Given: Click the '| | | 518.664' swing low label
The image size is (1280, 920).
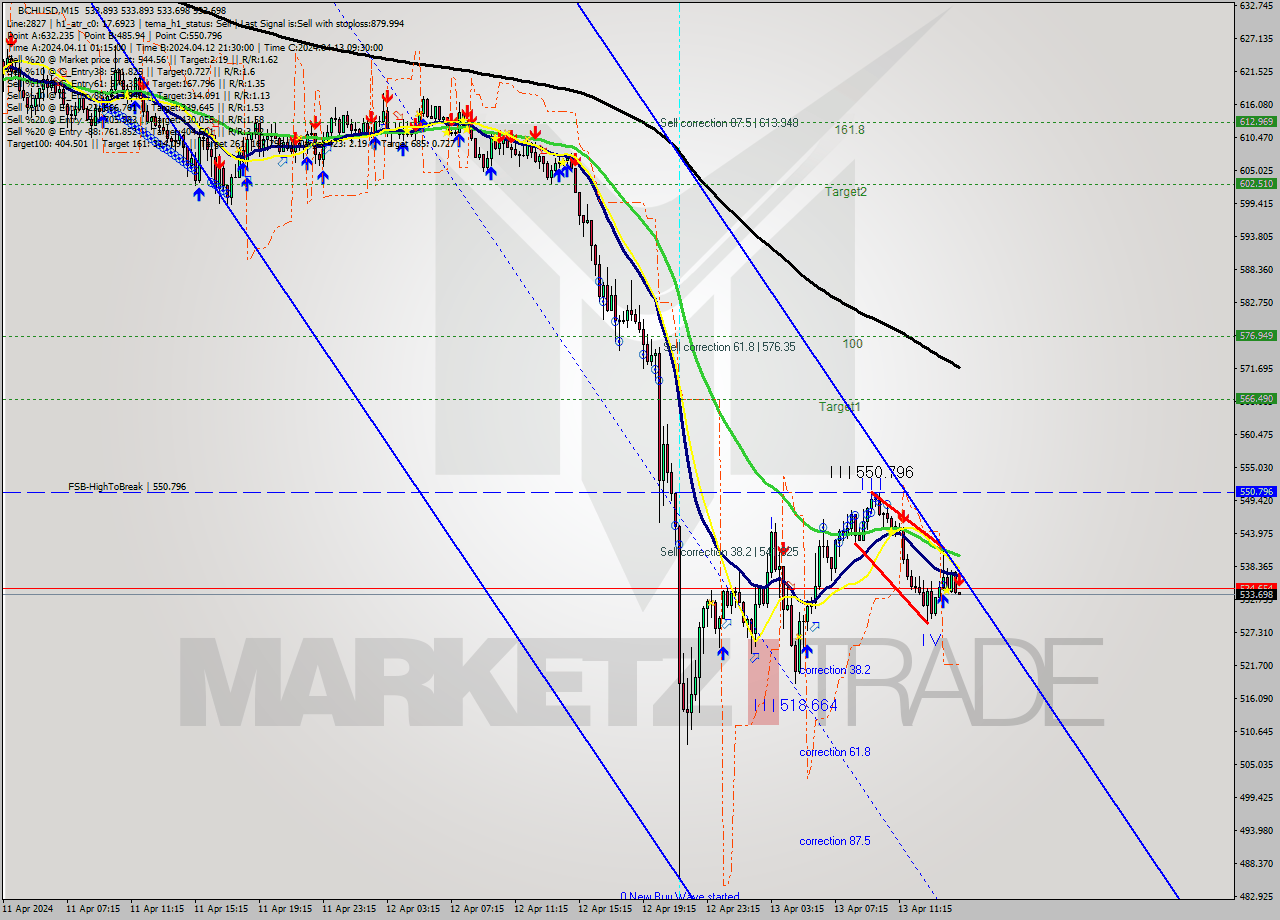Looking at the screenshot, I should click(x=796, y=705).
